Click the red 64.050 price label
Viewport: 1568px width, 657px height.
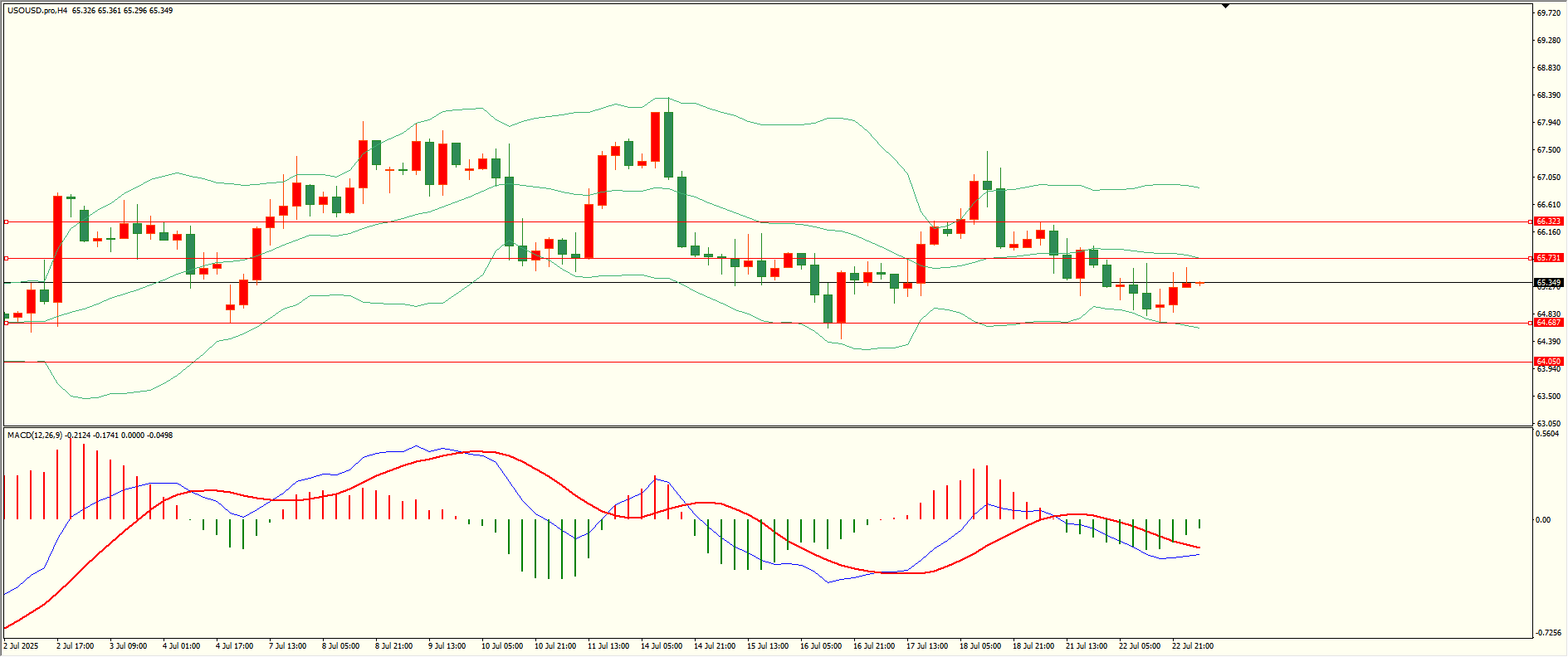point(1549,362)
